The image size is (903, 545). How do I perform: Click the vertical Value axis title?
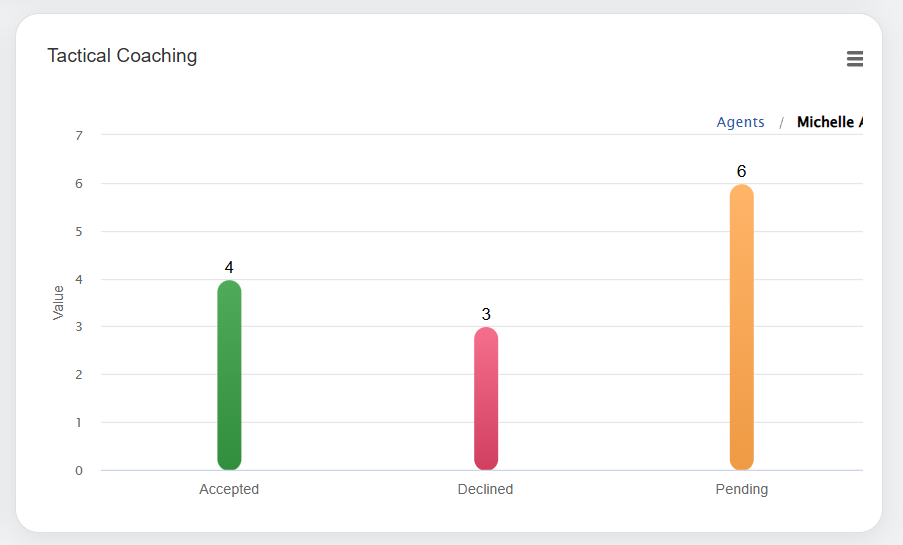tap(58, 303)
